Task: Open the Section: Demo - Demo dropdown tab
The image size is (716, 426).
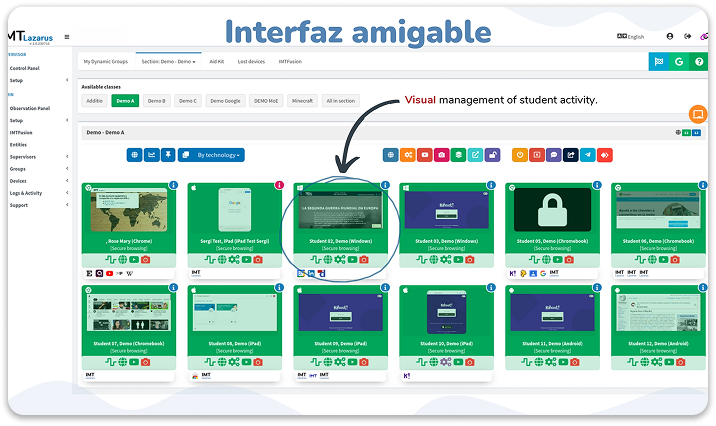Action: (x=168, y=61)
